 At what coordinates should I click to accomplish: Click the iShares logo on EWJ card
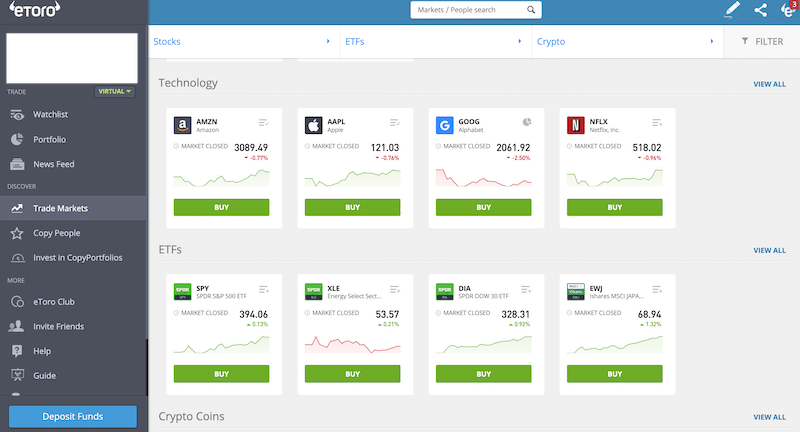576,292
